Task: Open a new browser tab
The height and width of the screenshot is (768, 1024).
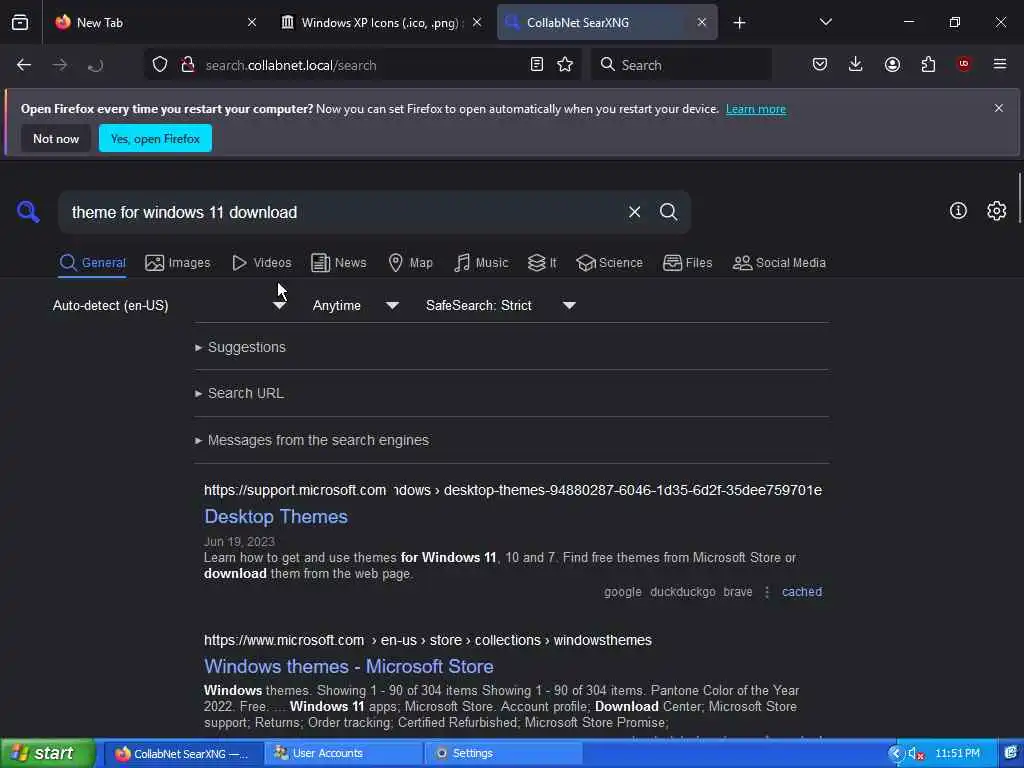Action: [739, 23]
